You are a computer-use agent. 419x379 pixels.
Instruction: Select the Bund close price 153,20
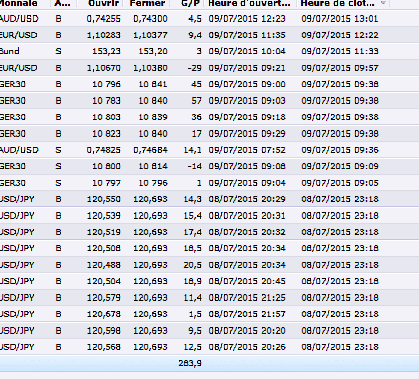(x=153, y=51)
